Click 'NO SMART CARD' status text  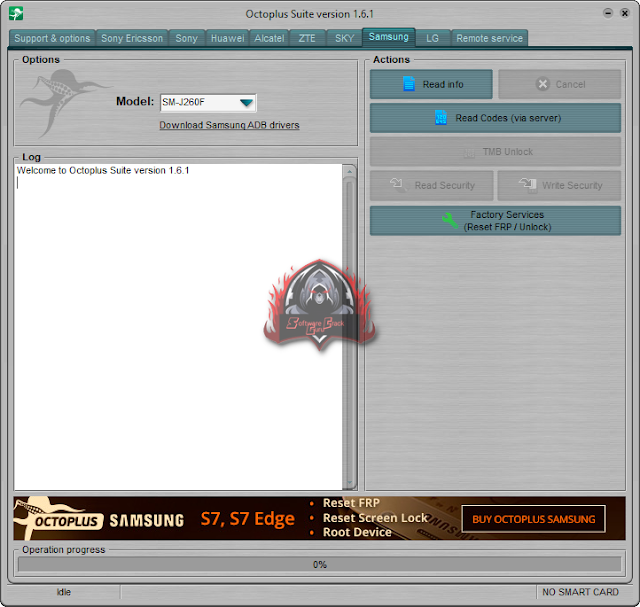580,592
